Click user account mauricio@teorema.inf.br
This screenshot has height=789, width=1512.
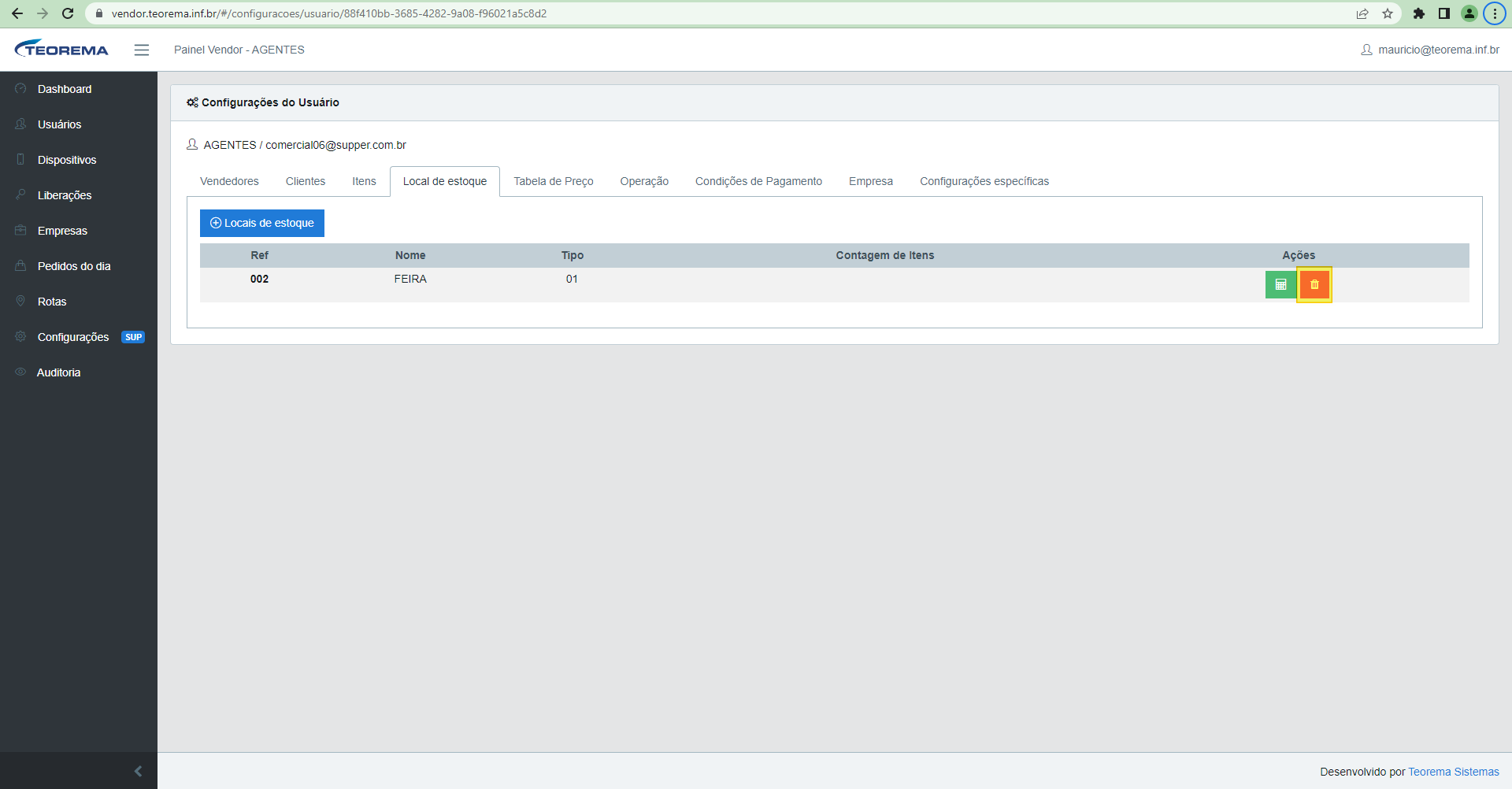click(1430, 50)
